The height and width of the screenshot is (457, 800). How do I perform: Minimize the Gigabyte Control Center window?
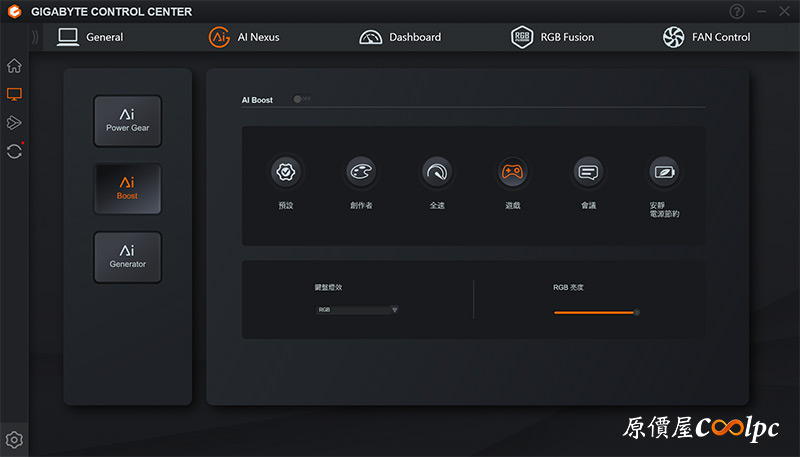[762, 11]
